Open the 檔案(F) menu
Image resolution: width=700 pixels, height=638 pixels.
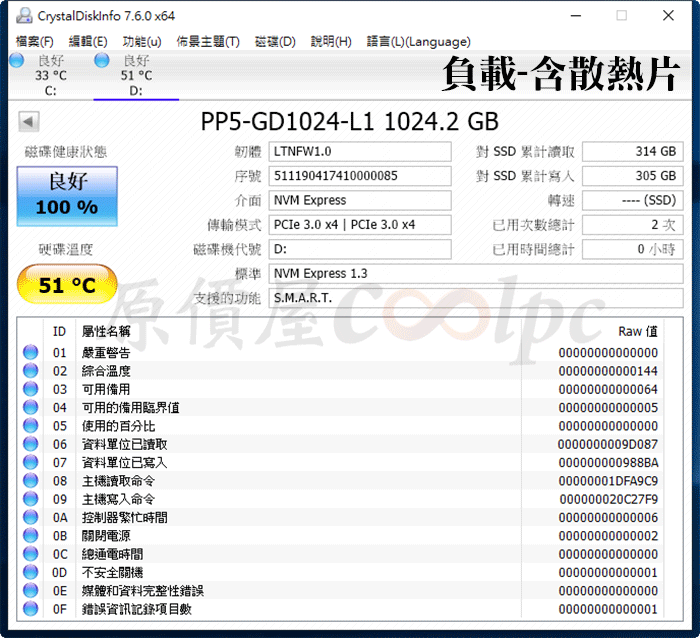34,42
